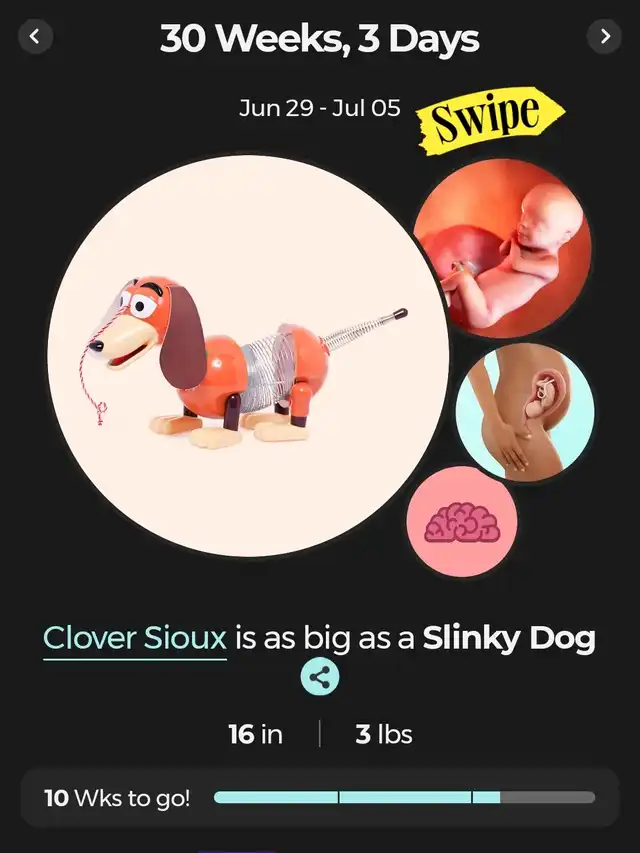The height and width of the screenshot is (853, 640).
Task: Tap the Slinky Dog size comparison picture
Action: click(x=248, y=356)
